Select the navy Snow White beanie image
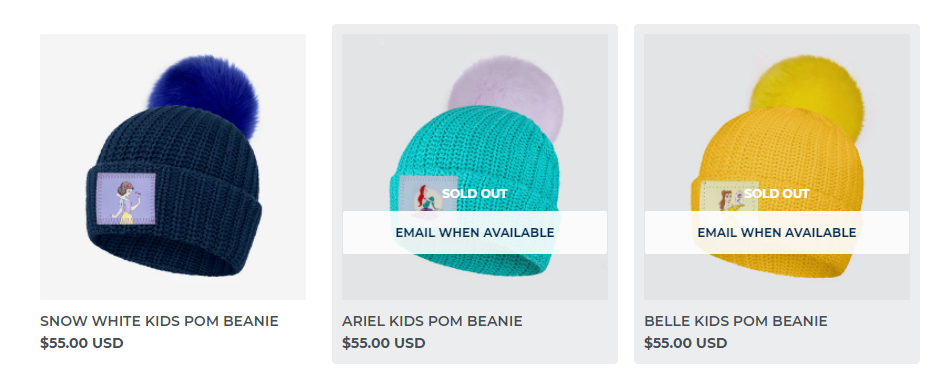 173,167
